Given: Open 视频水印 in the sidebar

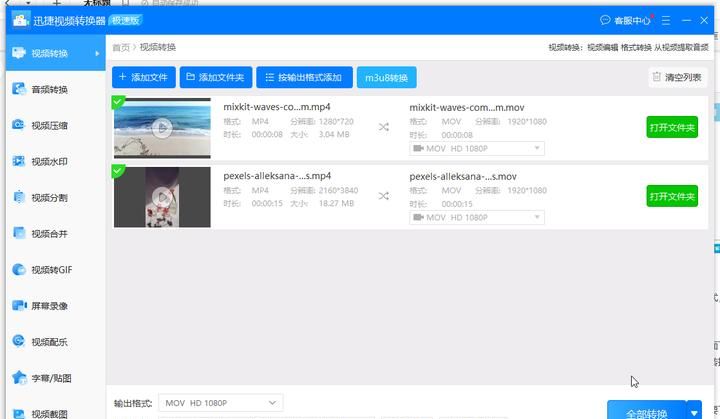Looking at the screenshot, I should (x=55, y=161).
